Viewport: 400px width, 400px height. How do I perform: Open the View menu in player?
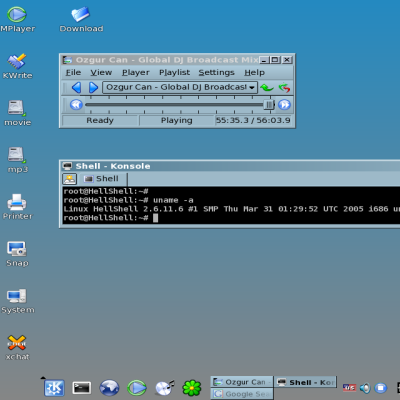pyautogui.click(x=101, y=72)
